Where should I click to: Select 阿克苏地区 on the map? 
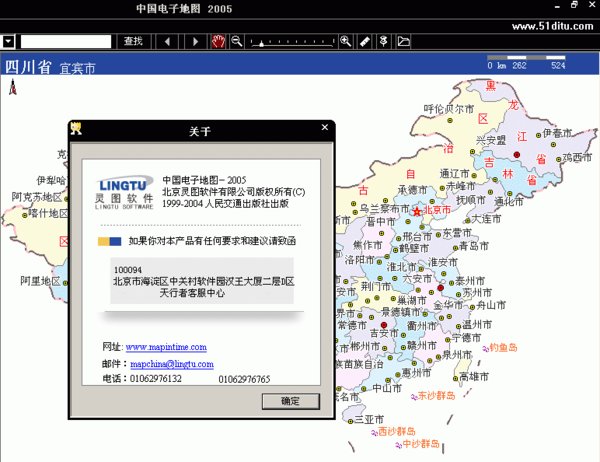click(36, 197)
